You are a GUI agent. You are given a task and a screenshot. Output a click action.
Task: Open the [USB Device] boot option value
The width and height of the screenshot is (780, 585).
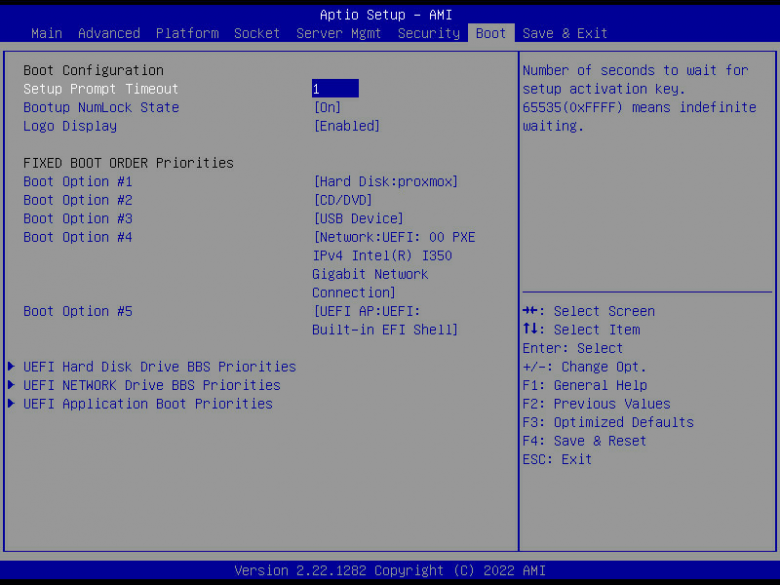tap(358, 218)
